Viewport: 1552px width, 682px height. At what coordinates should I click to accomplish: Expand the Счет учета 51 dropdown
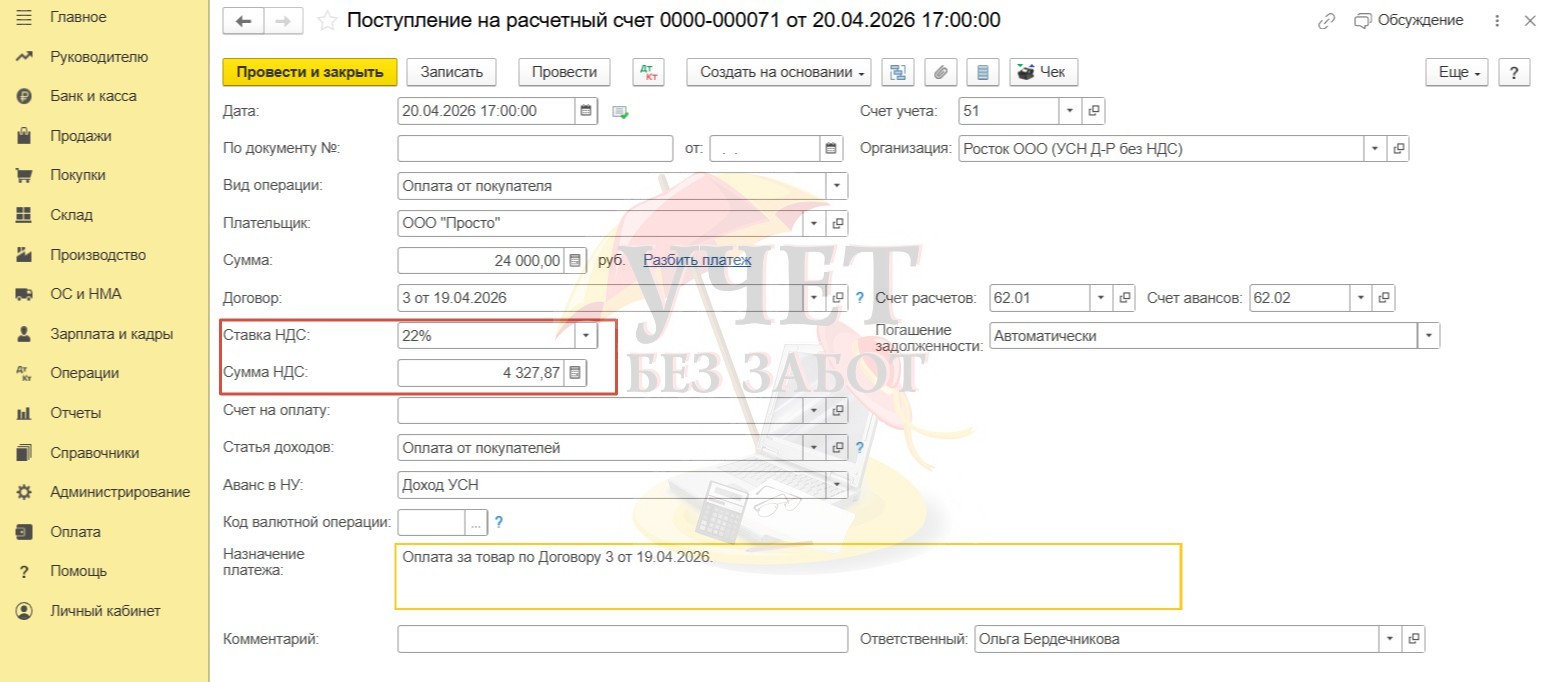coord(1070,111)
